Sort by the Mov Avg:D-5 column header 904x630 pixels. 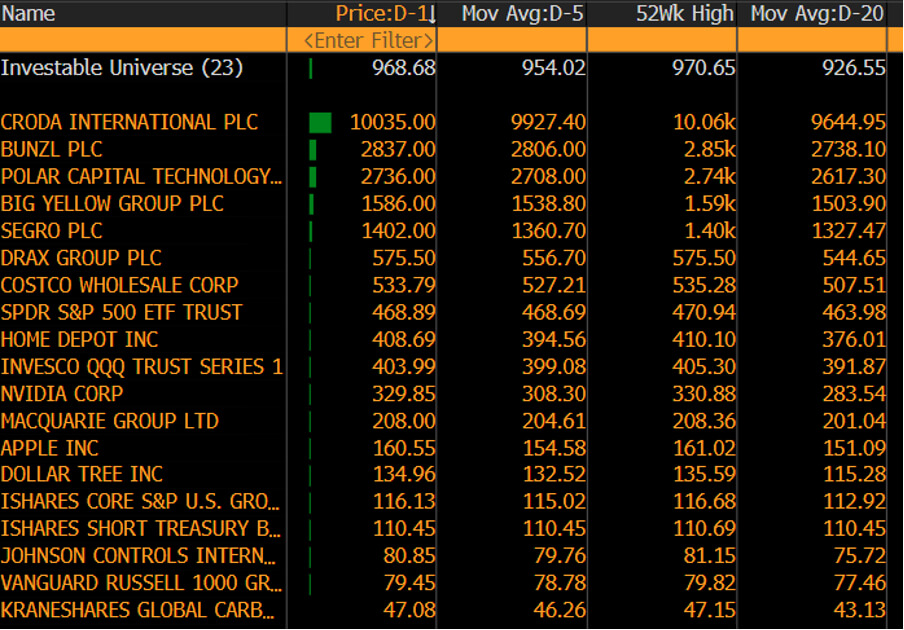click(x=512, y=13)
